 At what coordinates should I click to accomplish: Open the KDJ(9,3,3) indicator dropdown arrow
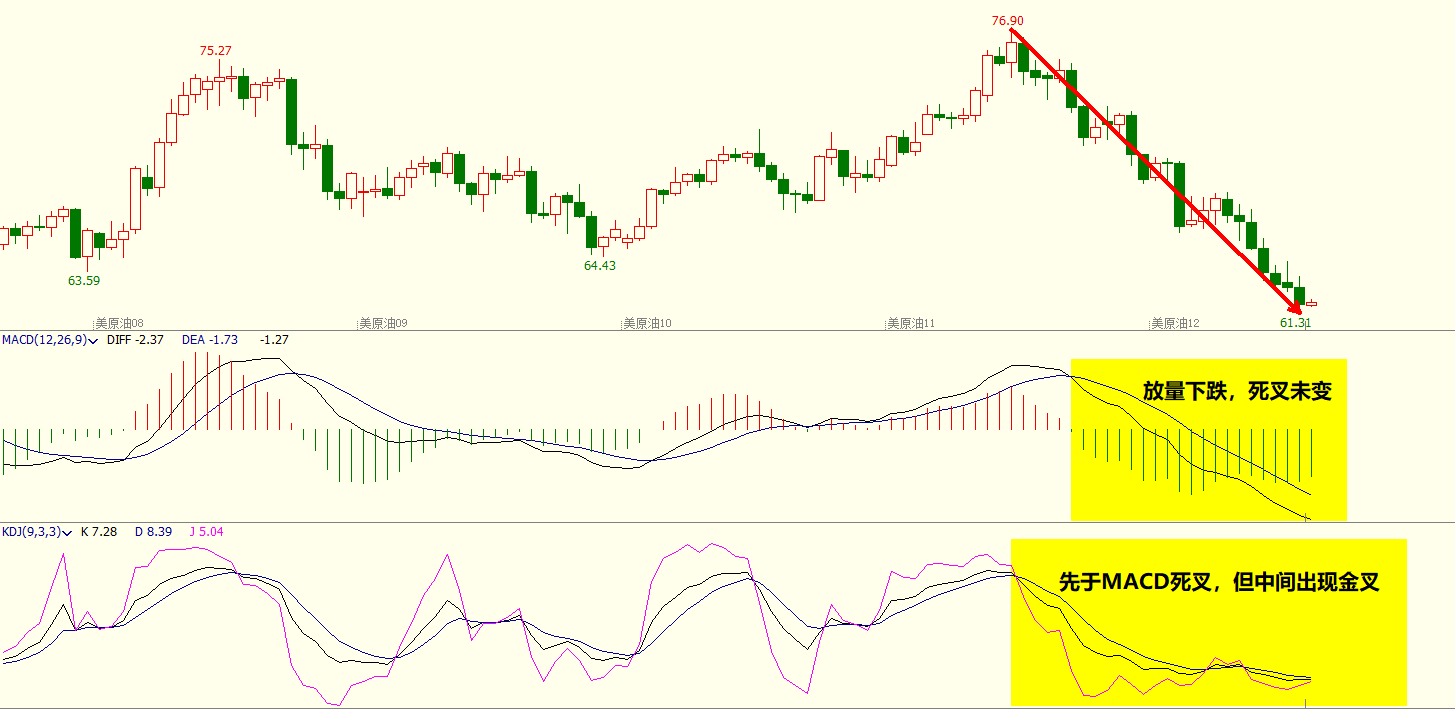tap(67, 533)
